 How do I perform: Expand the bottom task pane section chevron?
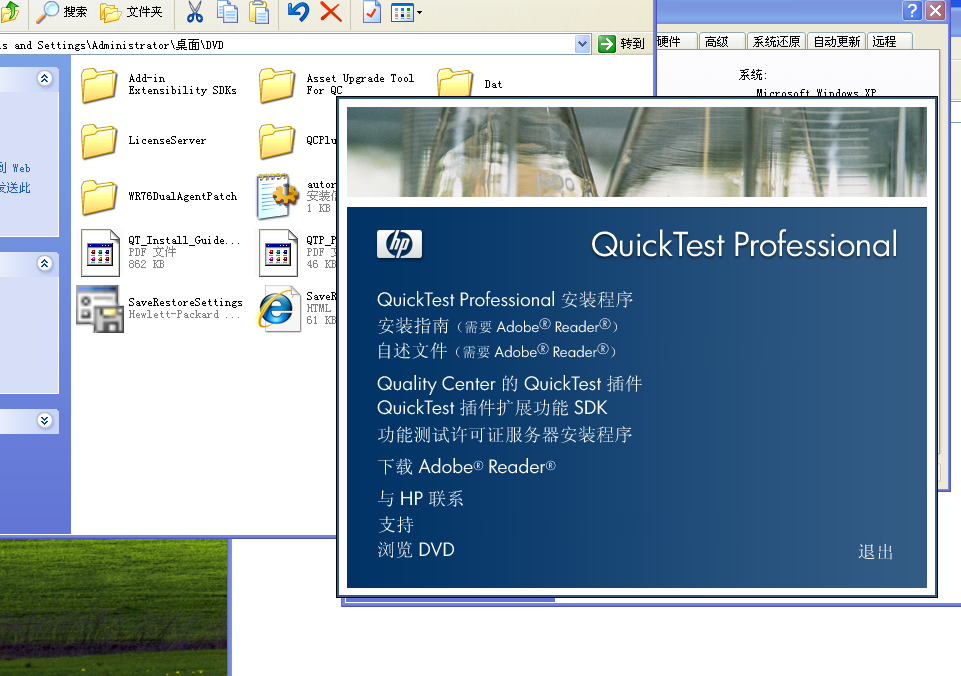click(x=44, y=420)
